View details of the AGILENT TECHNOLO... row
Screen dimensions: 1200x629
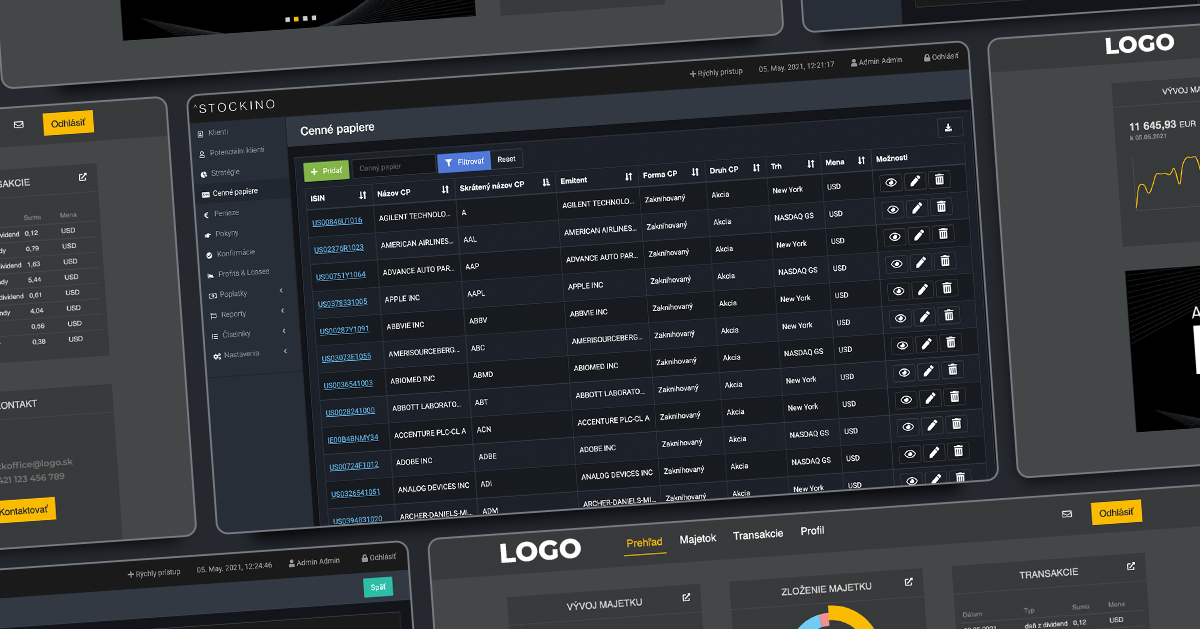click(x=890, y=182)
